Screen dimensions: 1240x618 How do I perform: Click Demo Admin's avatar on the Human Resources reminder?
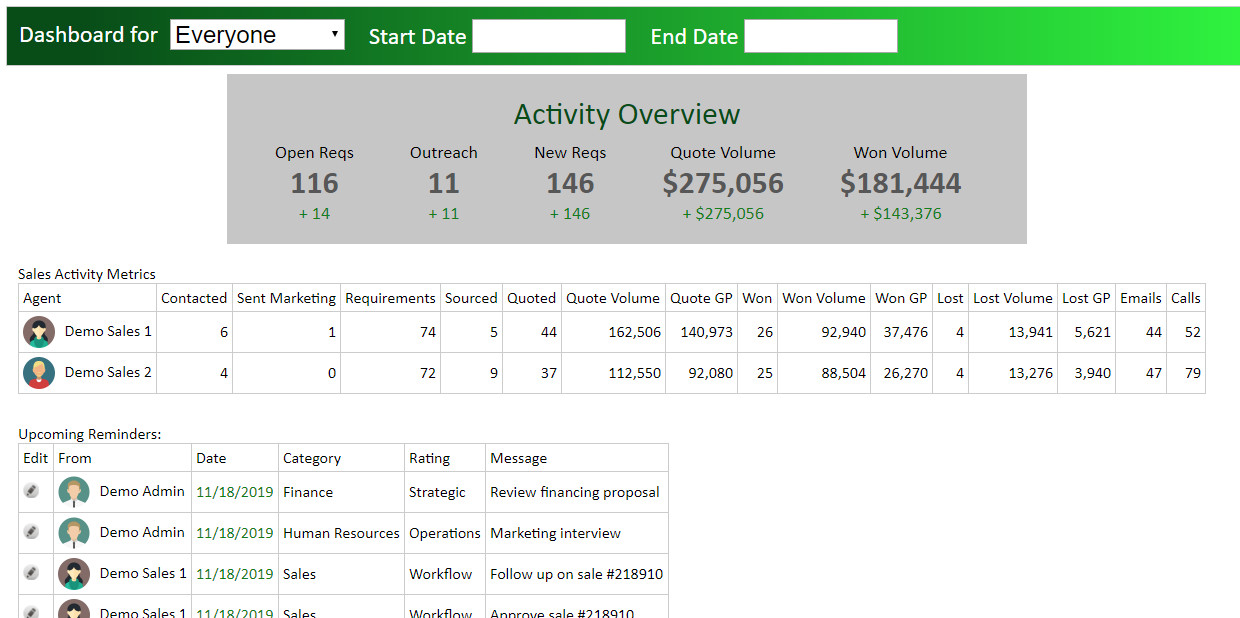(74, 532)
